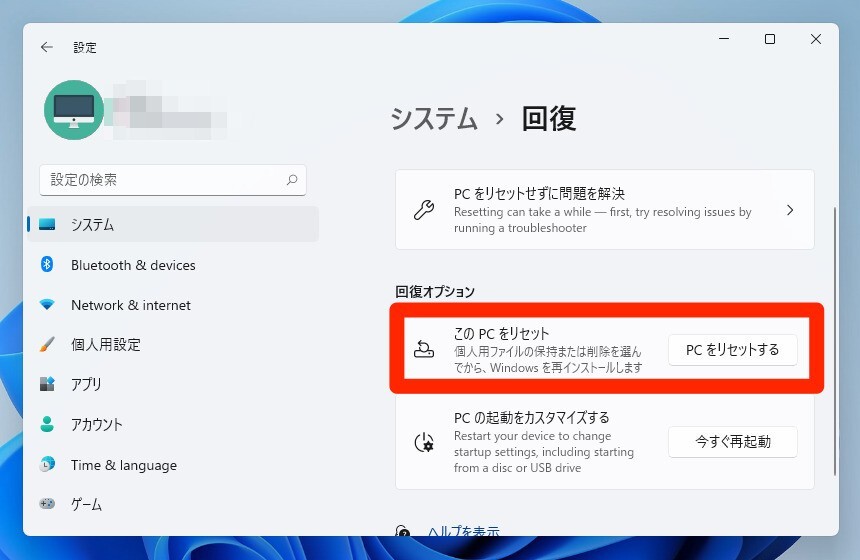Viewport: 860px width, 560px height.
Task: Click PC の起動をカスタマイズする title text
Action: (x=531, y=417)
